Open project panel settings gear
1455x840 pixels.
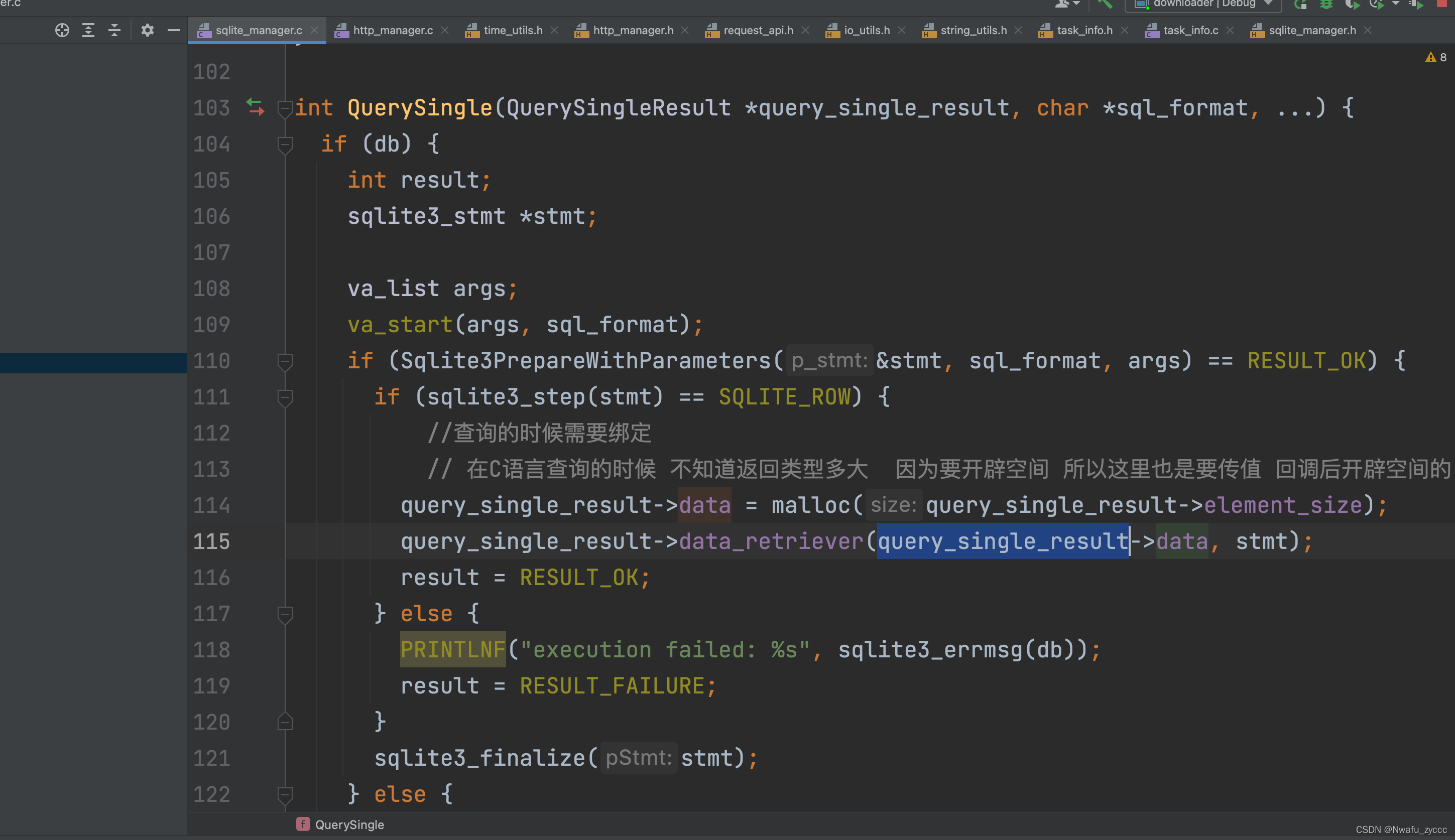[148, 30]
